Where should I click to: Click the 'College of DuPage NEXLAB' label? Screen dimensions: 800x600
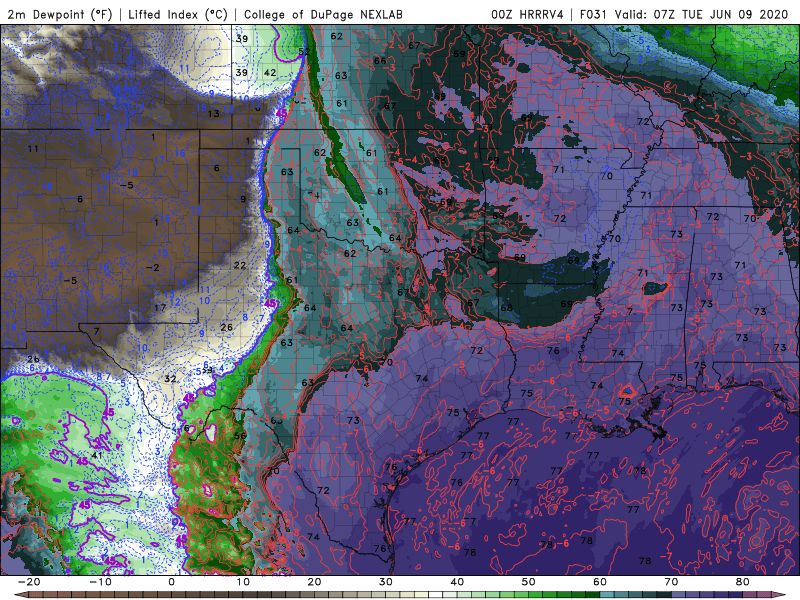point(323,14)
